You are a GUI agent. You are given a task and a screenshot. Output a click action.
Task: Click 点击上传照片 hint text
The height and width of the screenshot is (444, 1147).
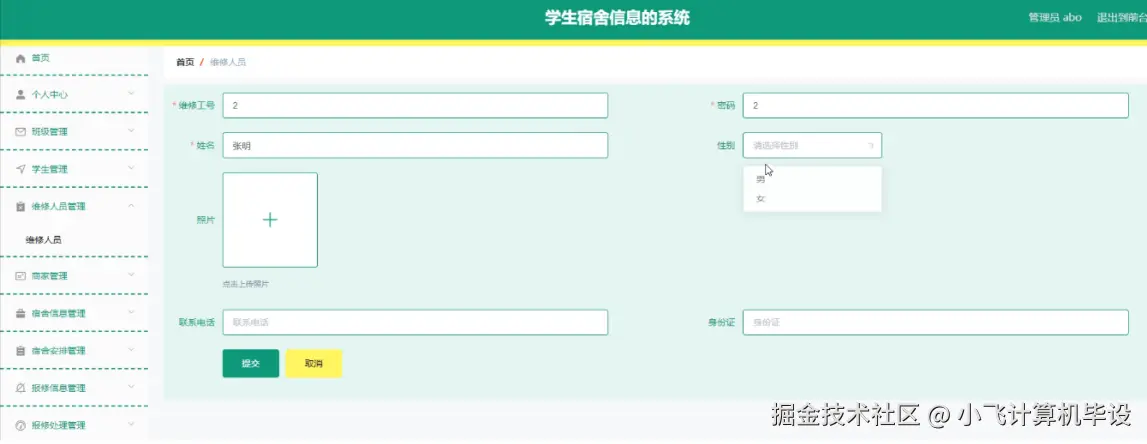(246, 284)
